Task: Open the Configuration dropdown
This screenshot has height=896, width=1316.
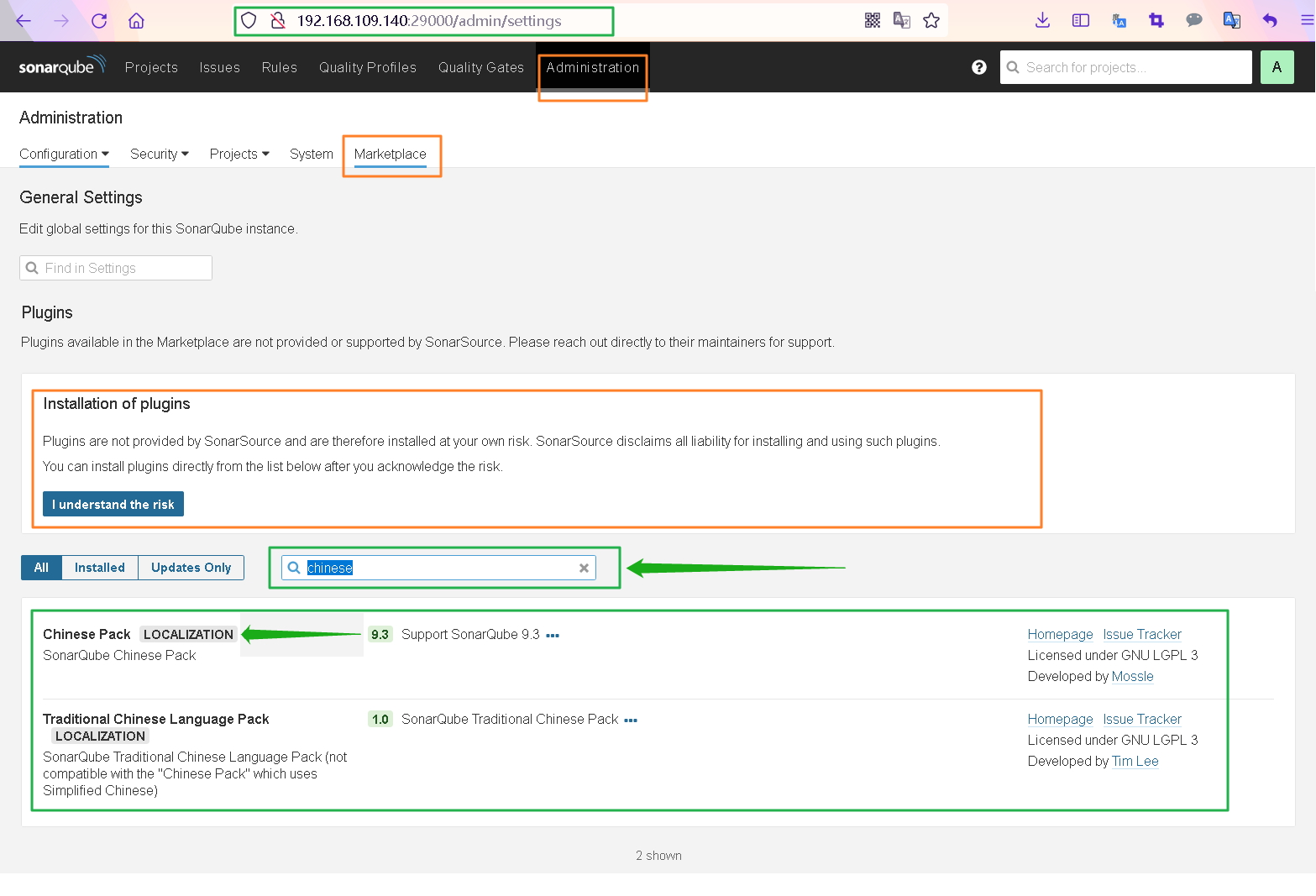Action: (64, 154)
